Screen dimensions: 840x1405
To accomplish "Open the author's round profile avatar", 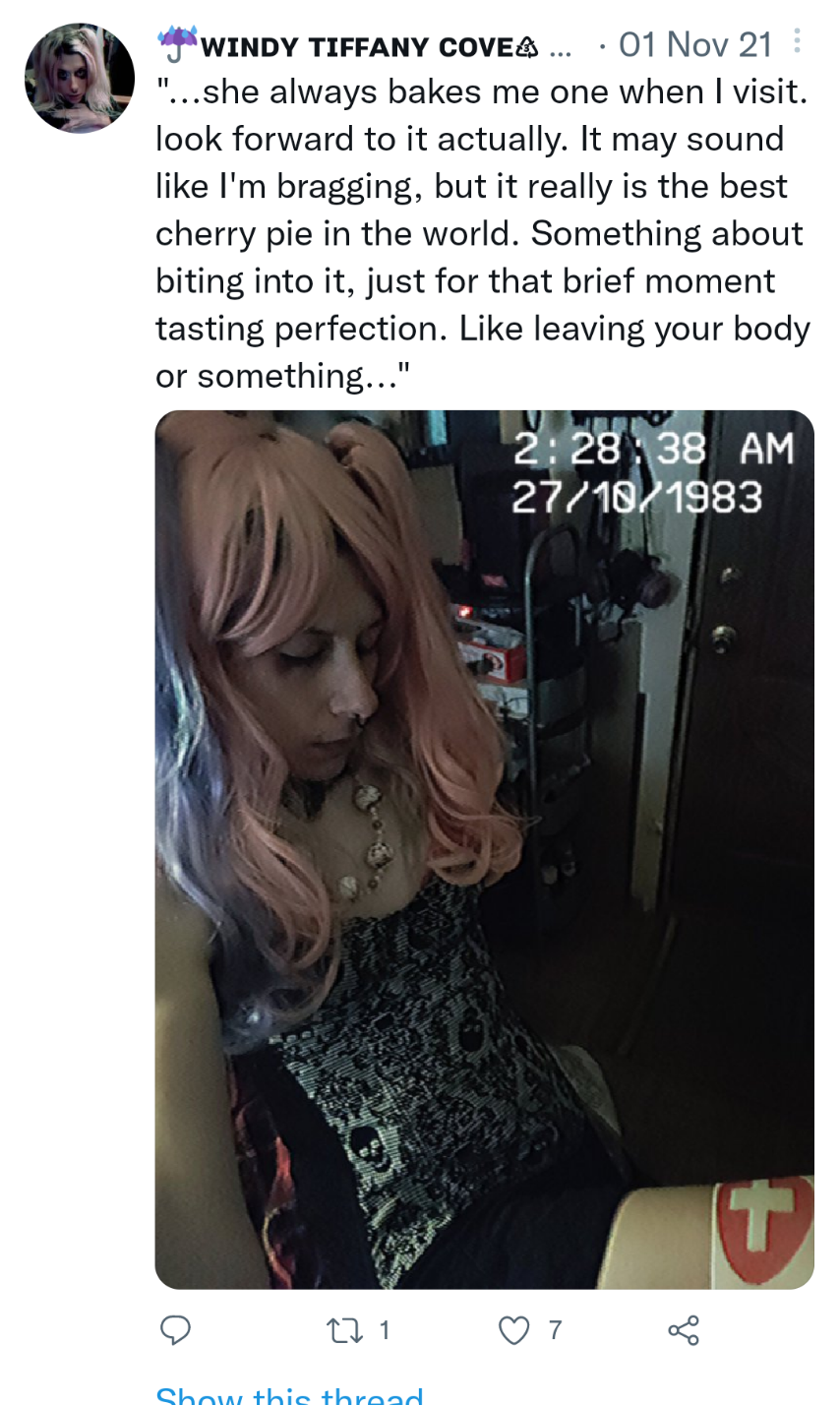I will point(79,78).
